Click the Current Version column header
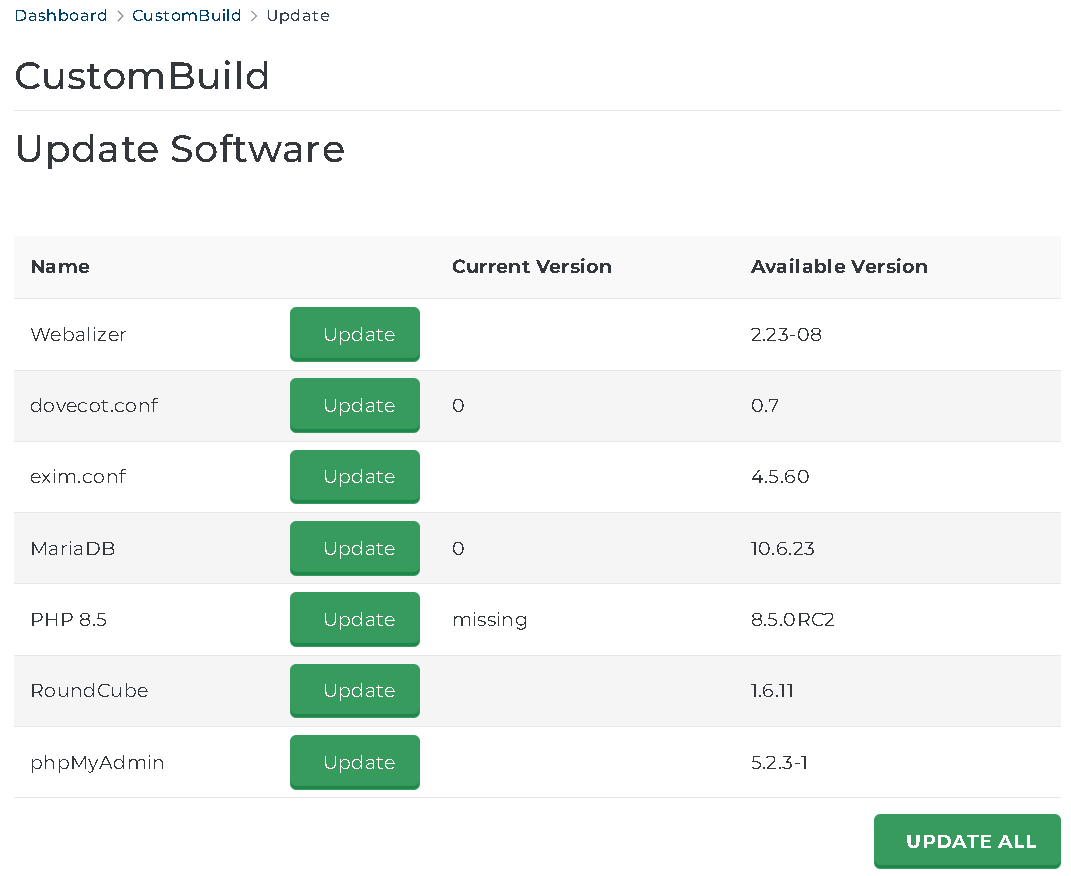 click(x=531, y=267)
